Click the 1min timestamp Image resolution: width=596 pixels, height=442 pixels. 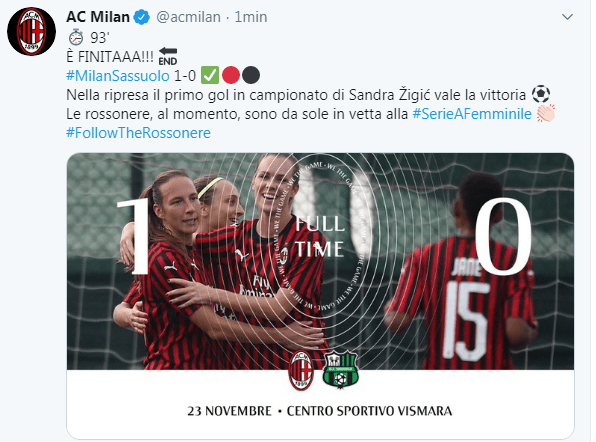coord(250,17)
